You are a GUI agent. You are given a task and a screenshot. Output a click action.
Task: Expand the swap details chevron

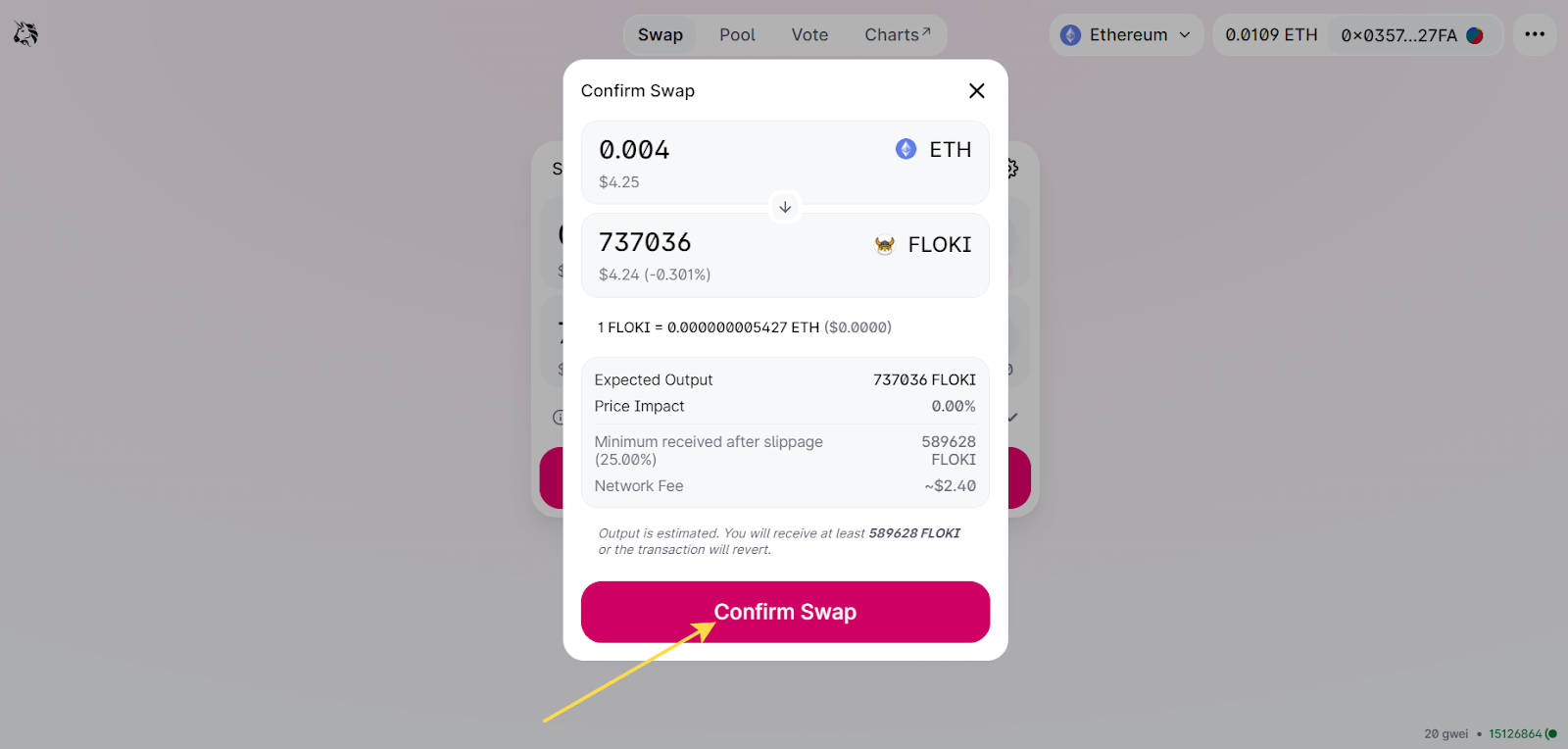(x=1013, y=418)
